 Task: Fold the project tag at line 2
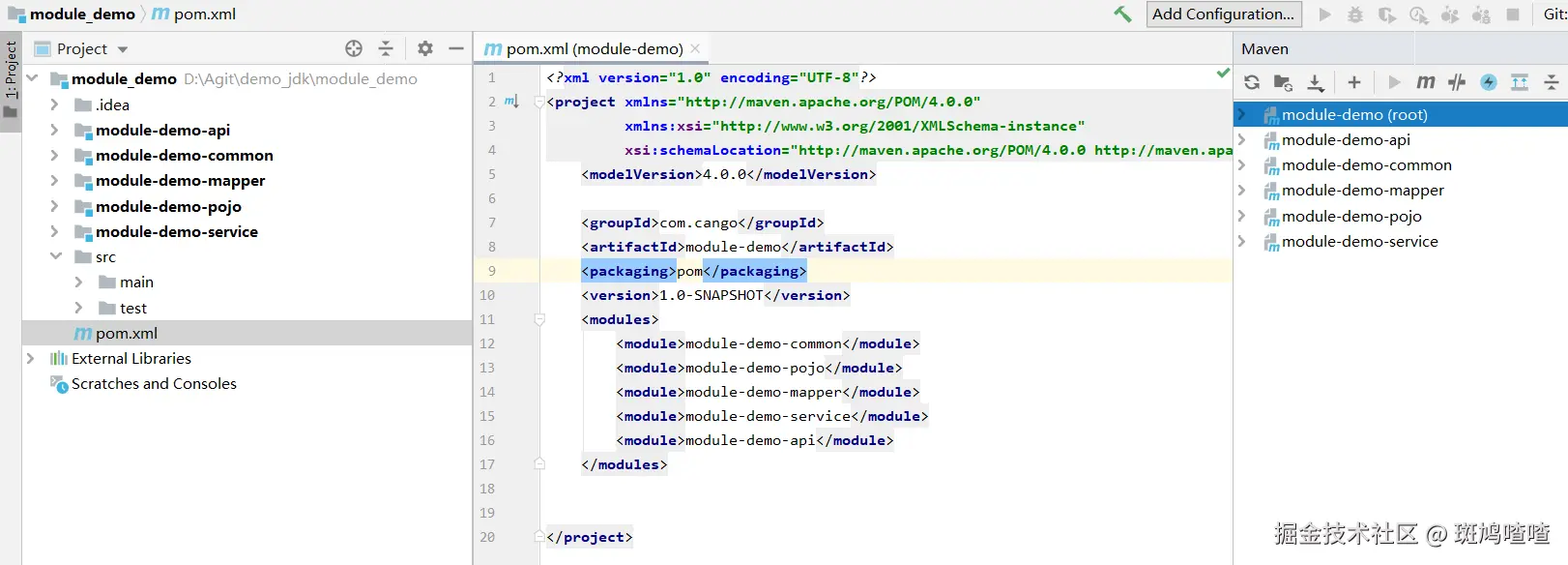click(539, 102)
